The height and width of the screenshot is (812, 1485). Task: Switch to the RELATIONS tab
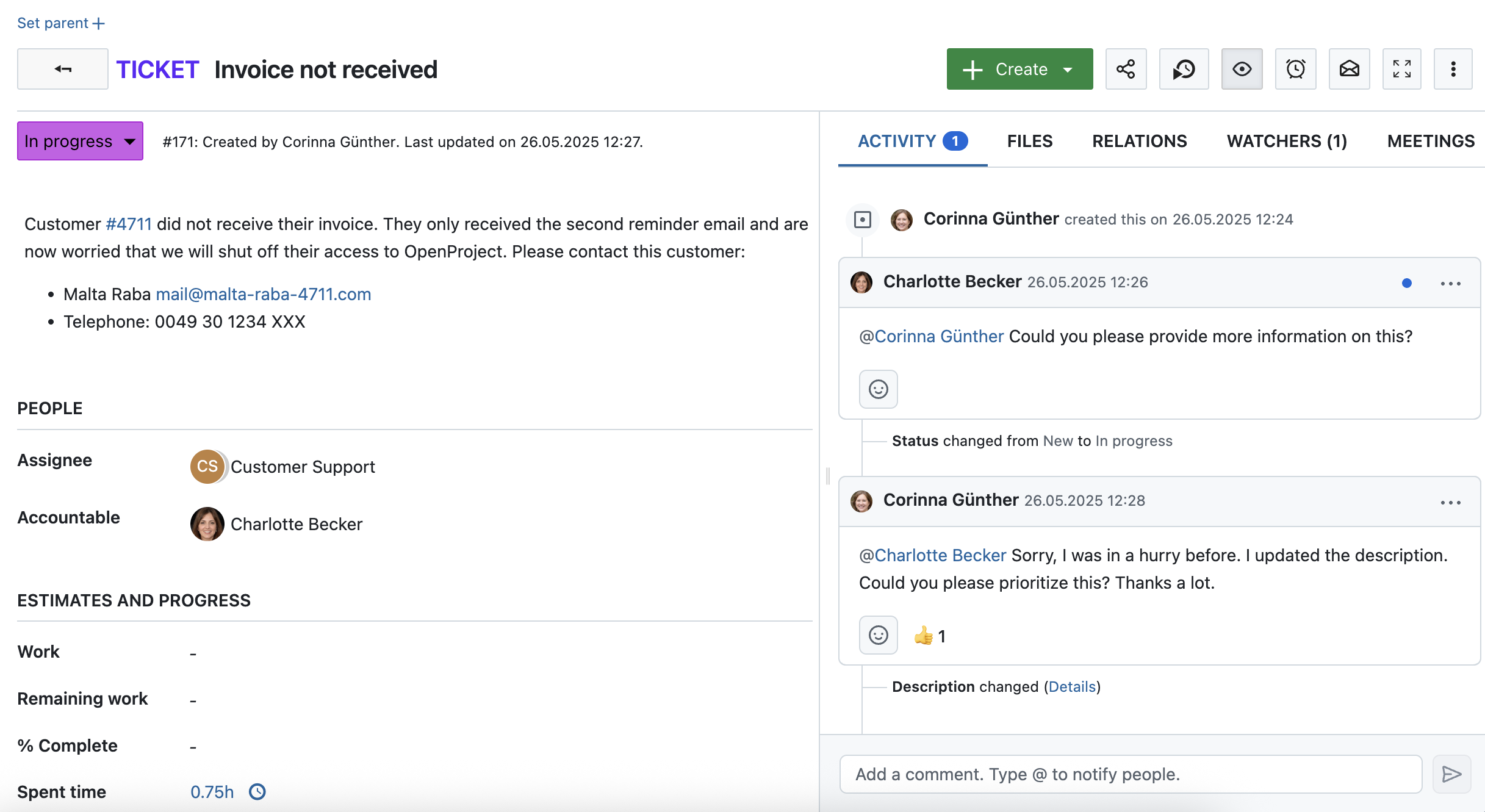1138,141
